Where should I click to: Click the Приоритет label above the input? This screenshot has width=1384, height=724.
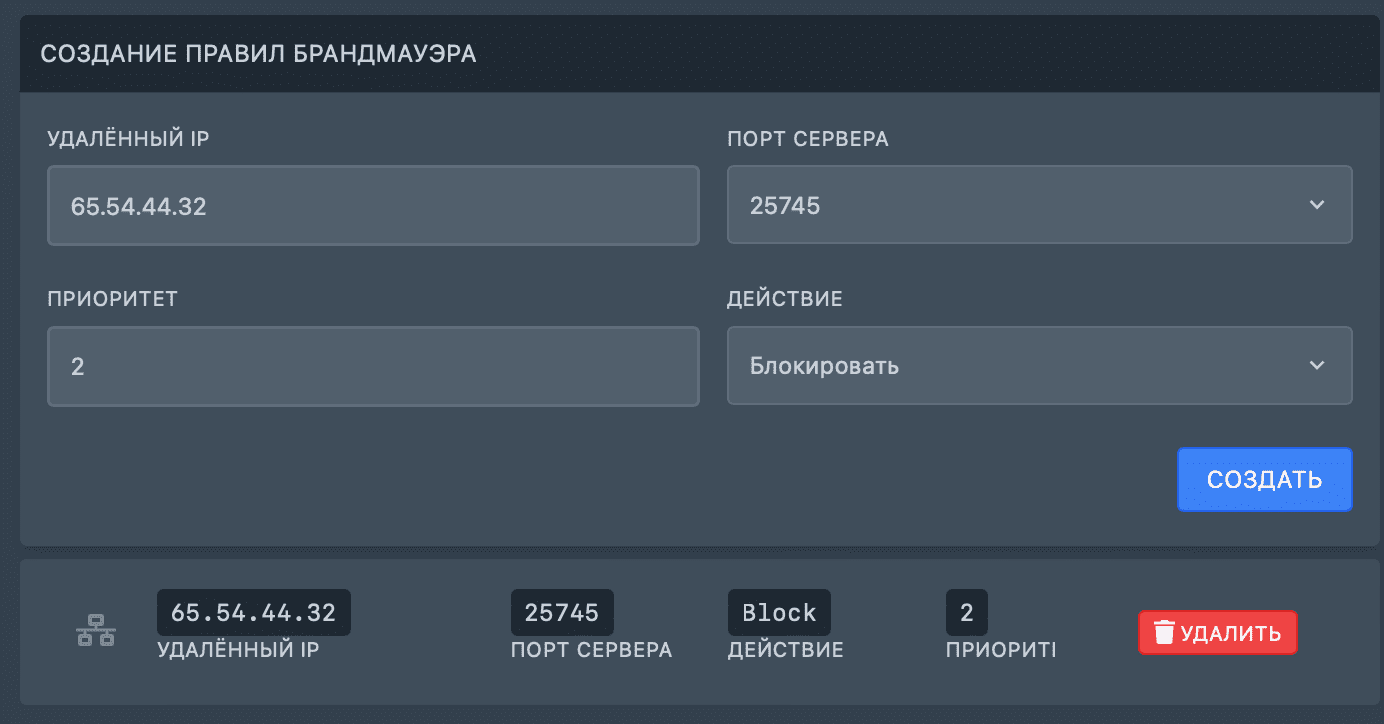112,299
